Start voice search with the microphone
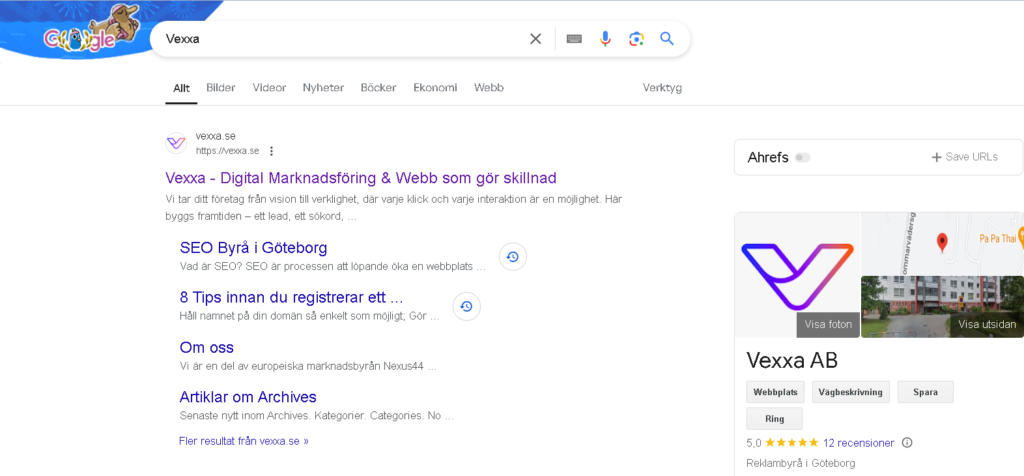The width and height of the screenshot is (1024, 476). [605, 39]
